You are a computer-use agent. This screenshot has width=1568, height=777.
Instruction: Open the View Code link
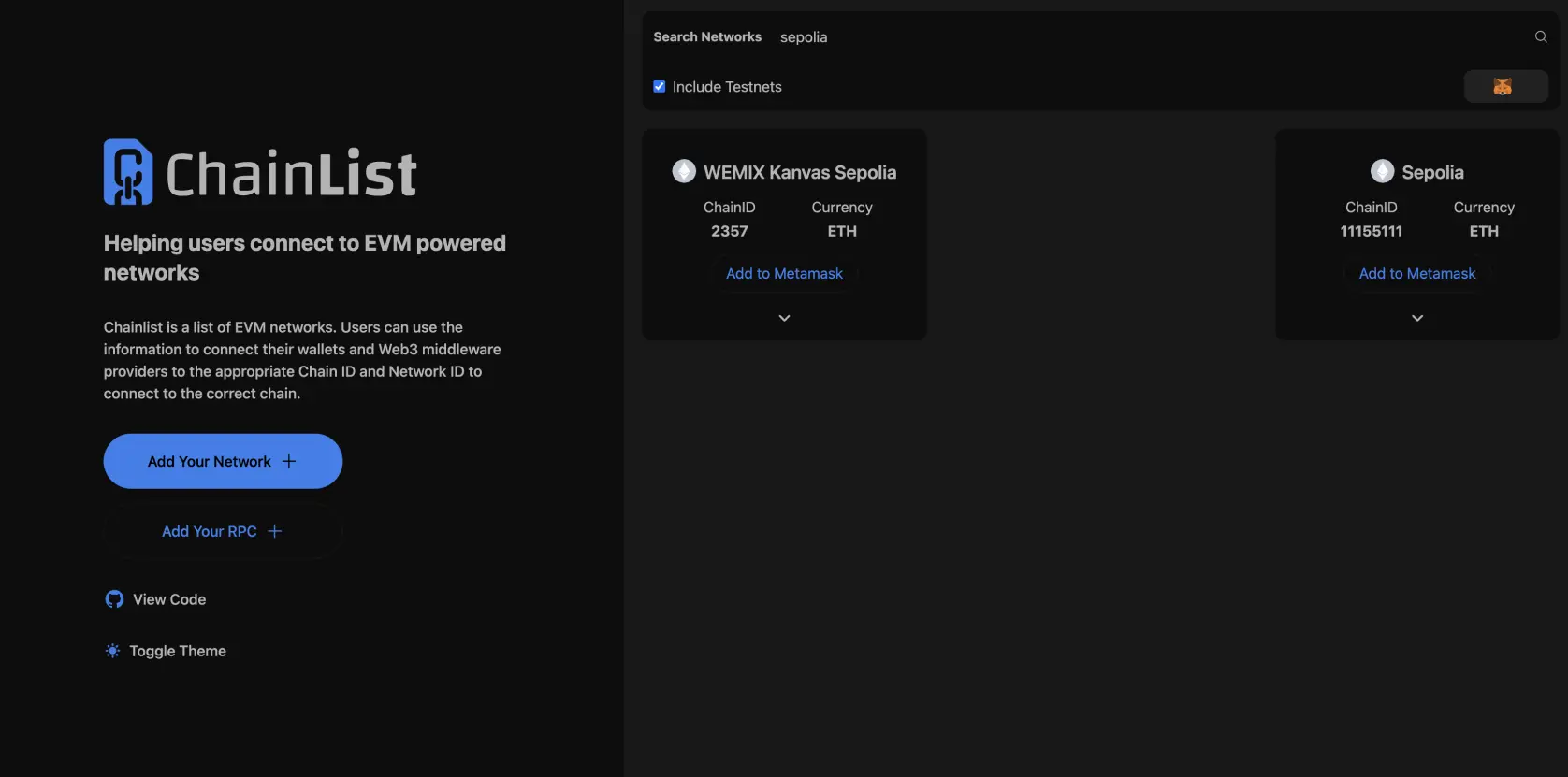(x=155, y=599)
